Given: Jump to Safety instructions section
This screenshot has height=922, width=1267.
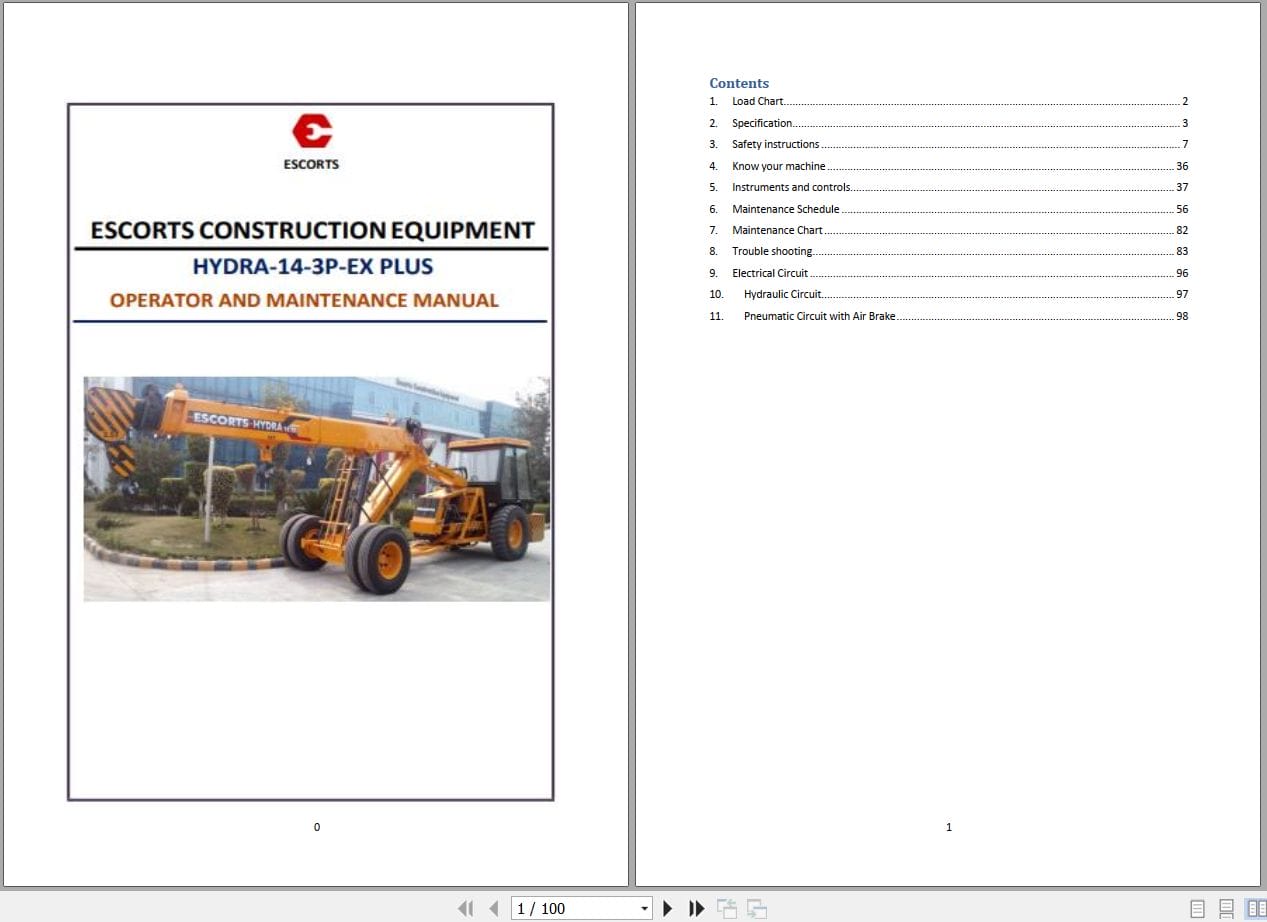Looking at the screenshot, I should (x=949, y=144).
